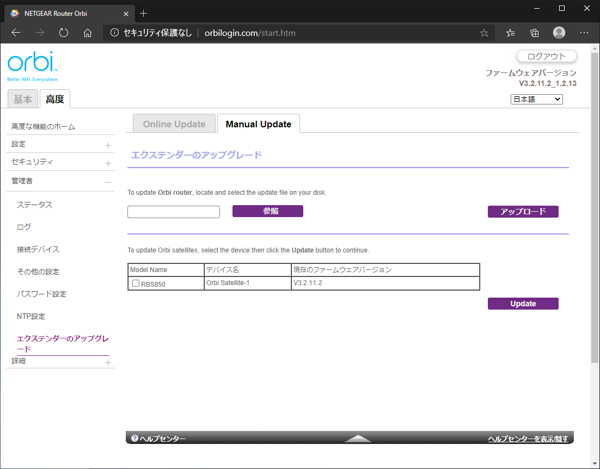This screenshot has height=469, width=600.
Task: Click the Model Name column header
Action: pos(166,270)
